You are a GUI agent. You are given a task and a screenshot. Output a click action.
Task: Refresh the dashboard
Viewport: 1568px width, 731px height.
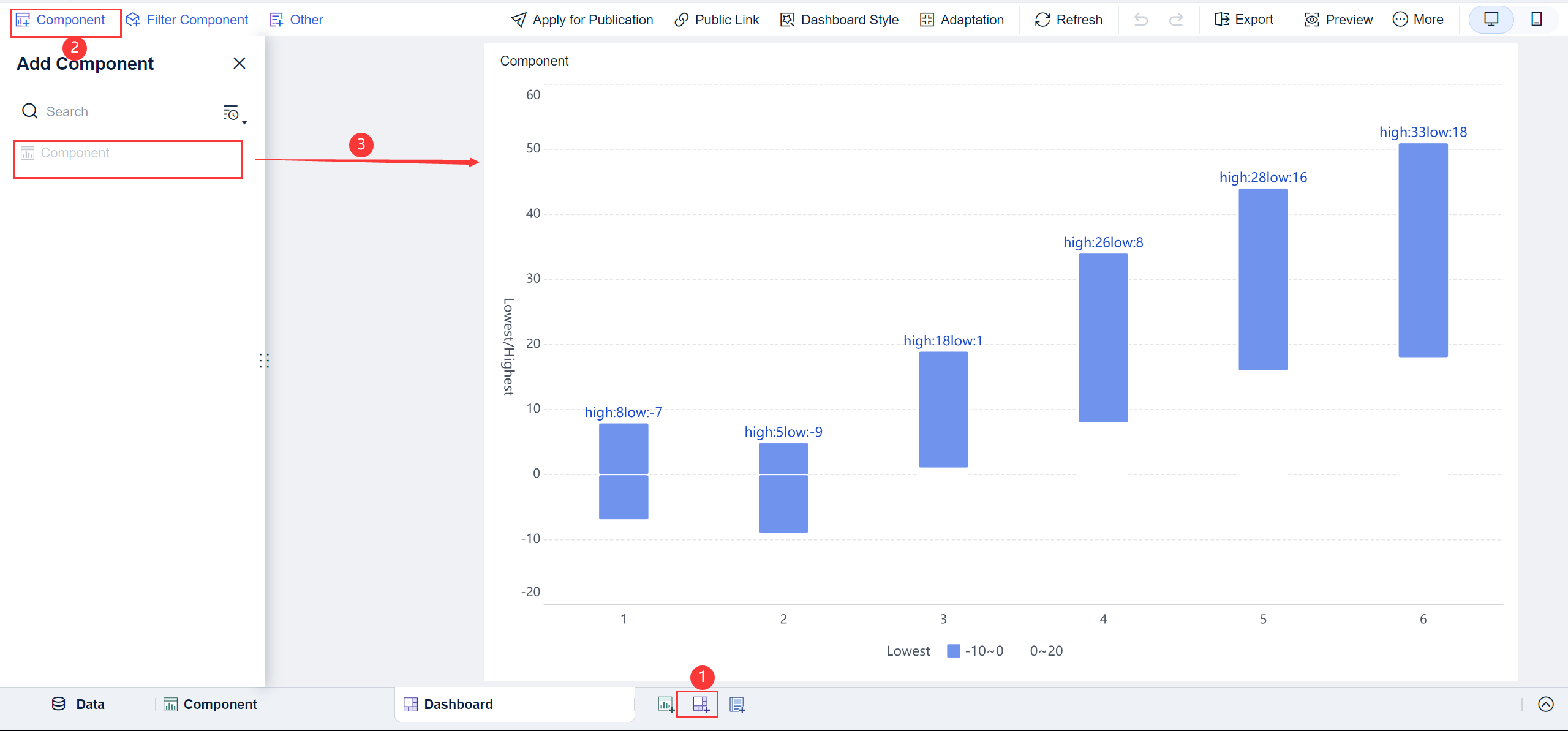pyautogui.click(x=1069, y=20)
